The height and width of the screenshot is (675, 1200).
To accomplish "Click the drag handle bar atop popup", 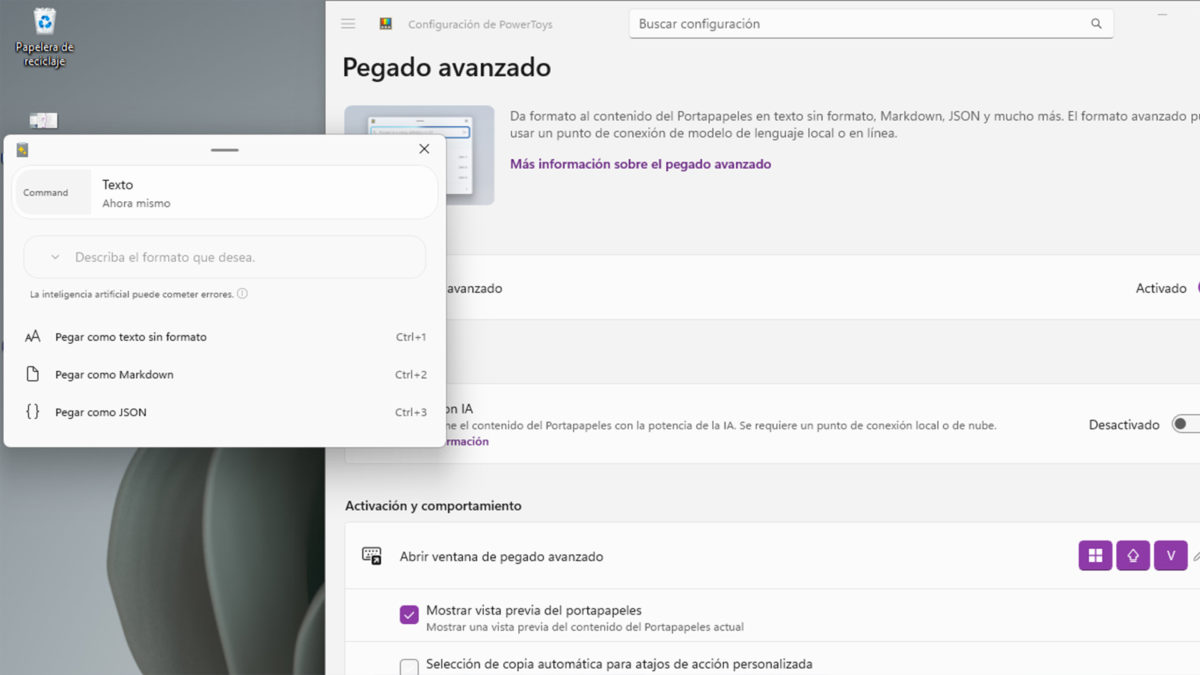I will [225, 149].
